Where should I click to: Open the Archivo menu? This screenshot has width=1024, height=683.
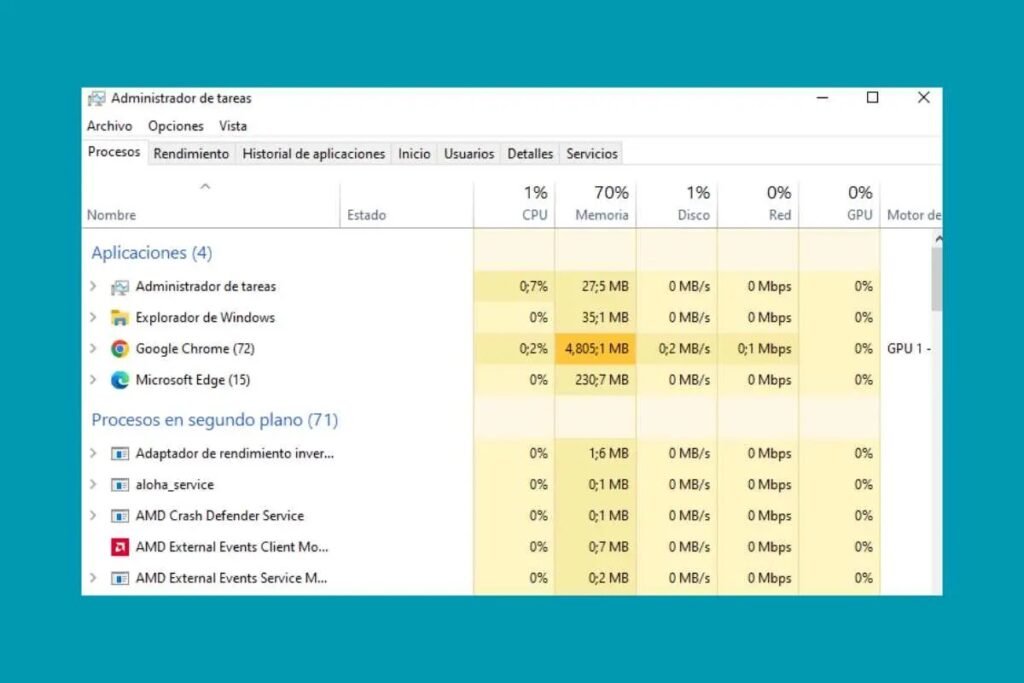point(109,126)
